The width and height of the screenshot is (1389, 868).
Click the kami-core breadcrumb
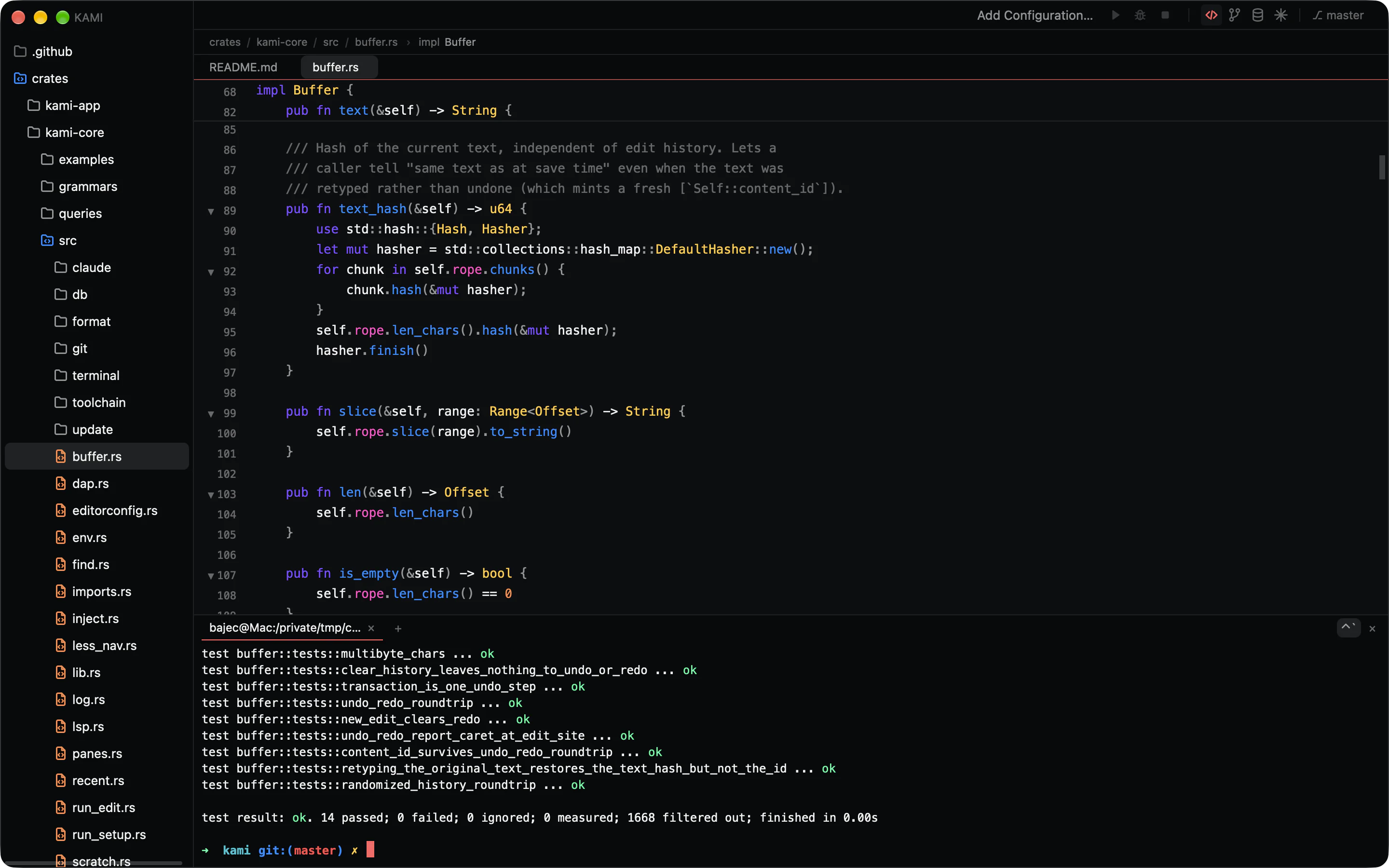pyautogui.click(x=282, y=42)
